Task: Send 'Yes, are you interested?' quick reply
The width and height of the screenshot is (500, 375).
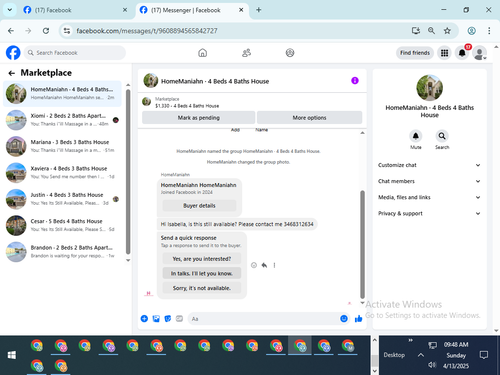Action: click(x=202, y=259)
